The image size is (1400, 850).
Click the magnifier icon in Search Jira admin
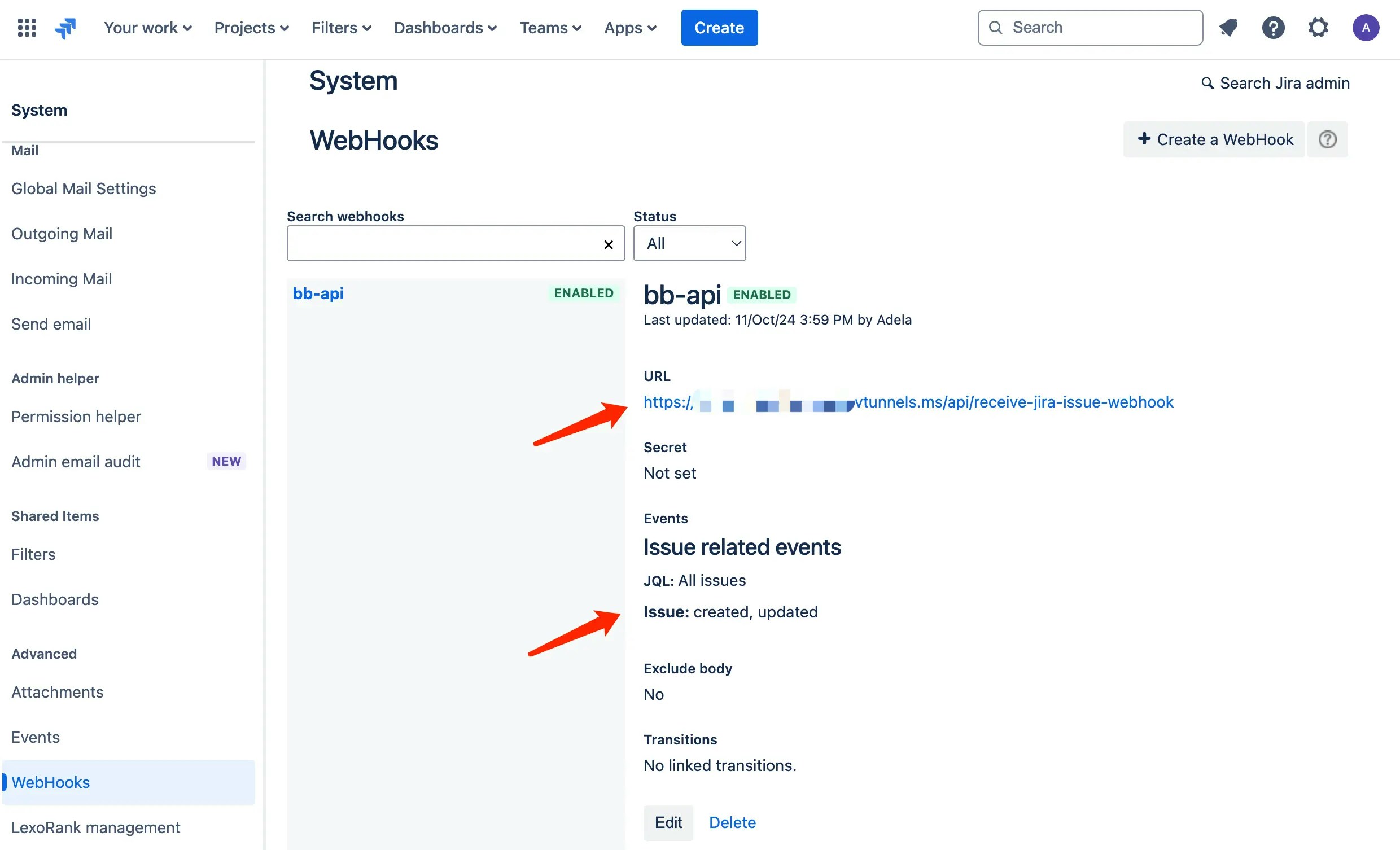coord(1208,83)
